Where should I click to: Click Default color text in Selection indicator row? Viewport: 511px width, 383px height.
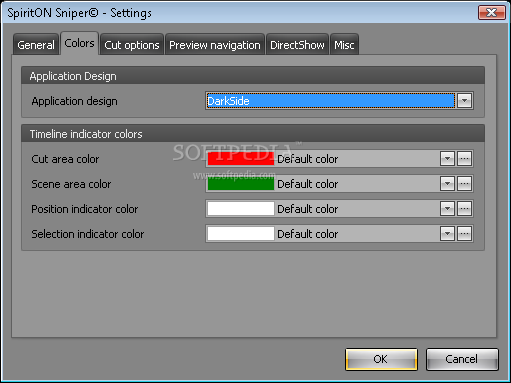[307, 234]
